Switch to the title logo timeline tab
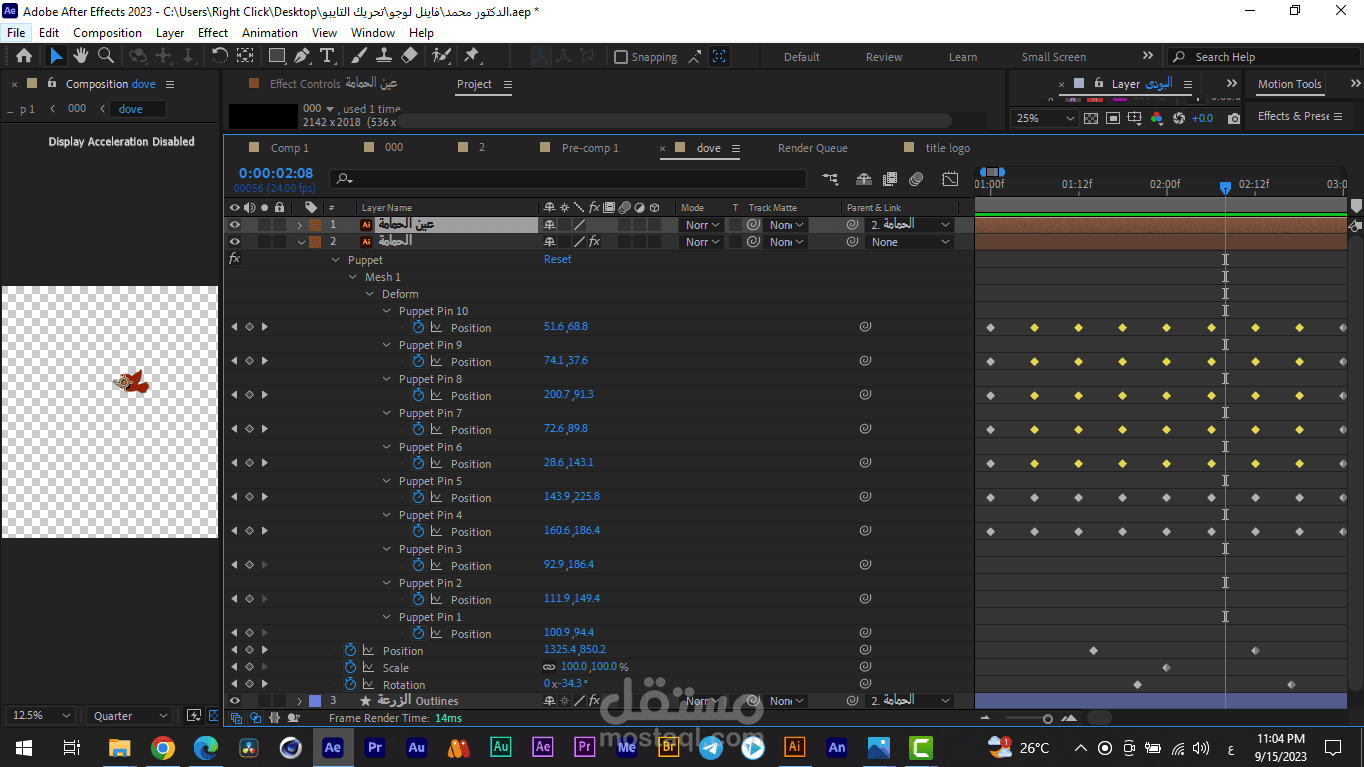Screen dimensions: 1364x767 (947, 148)
